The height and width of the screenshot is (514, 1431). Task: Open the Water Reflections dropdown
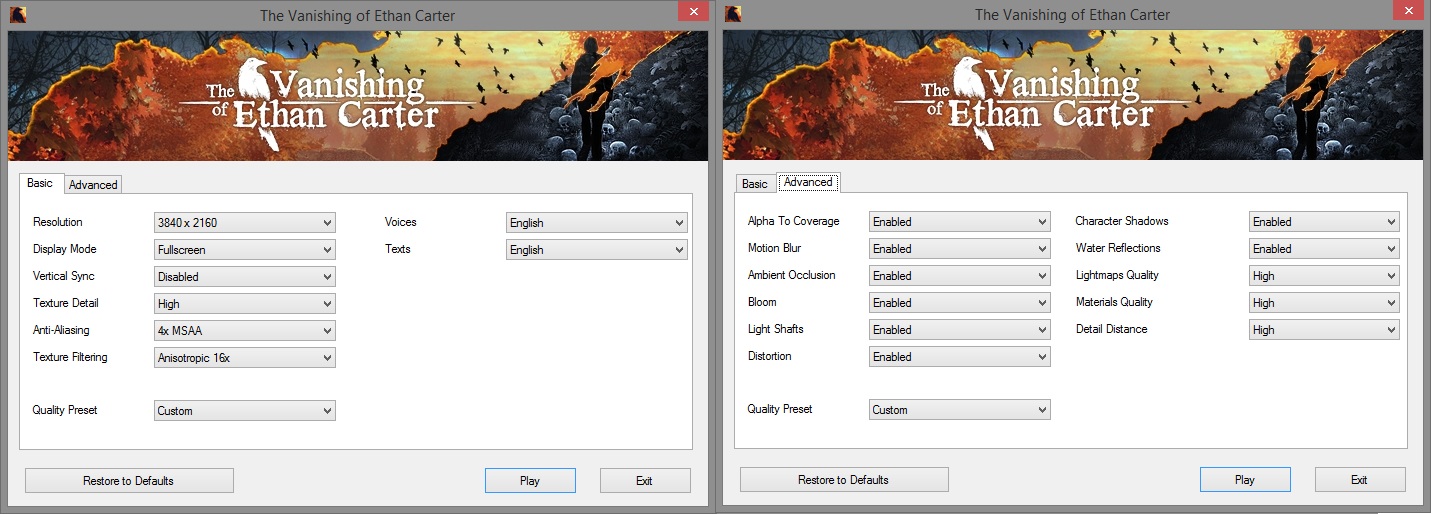click(1324, 248)
